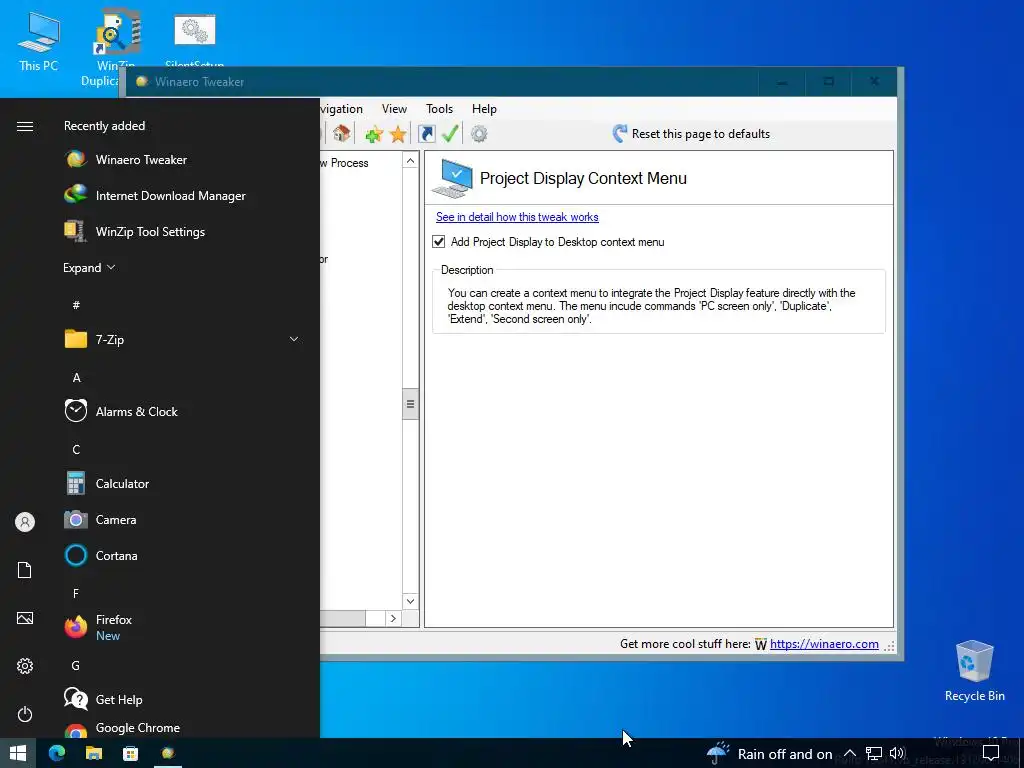
Task: Click the Winaero Tweaker taskbar button
Action: [x=168, y=753]
